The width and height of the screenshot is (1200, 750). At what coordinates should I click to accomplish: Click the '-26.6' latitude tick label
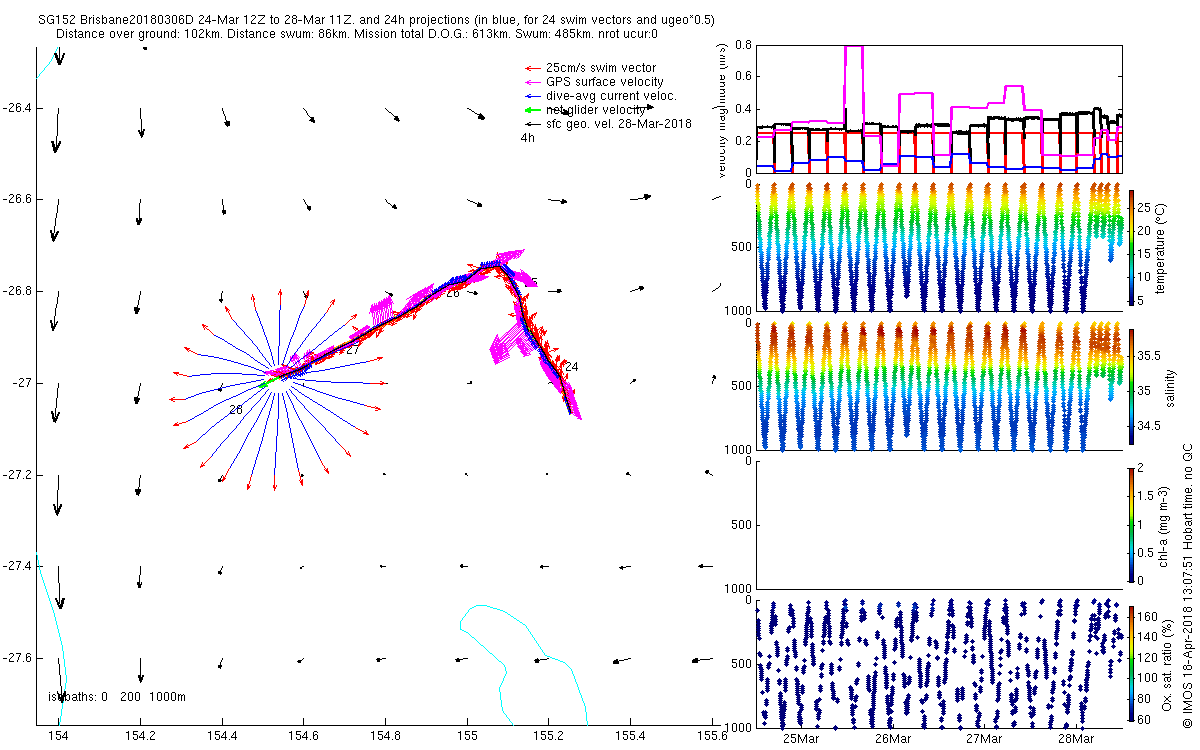[x=18, y=199]
